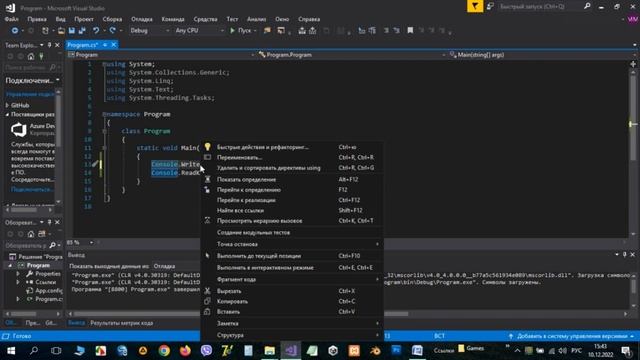Image resolution: width=640 pixels, height=360 pixels.
Task: Click the Azure DevOps logo icon
Action: 18,130
